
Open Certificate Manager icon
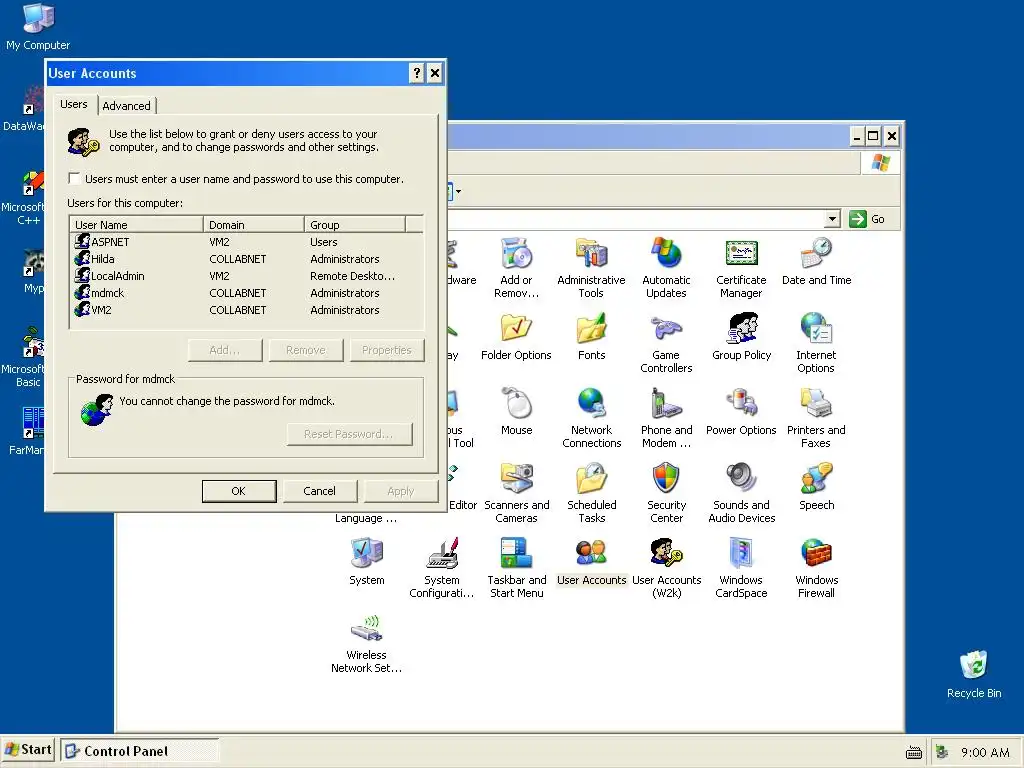(741, 254)
